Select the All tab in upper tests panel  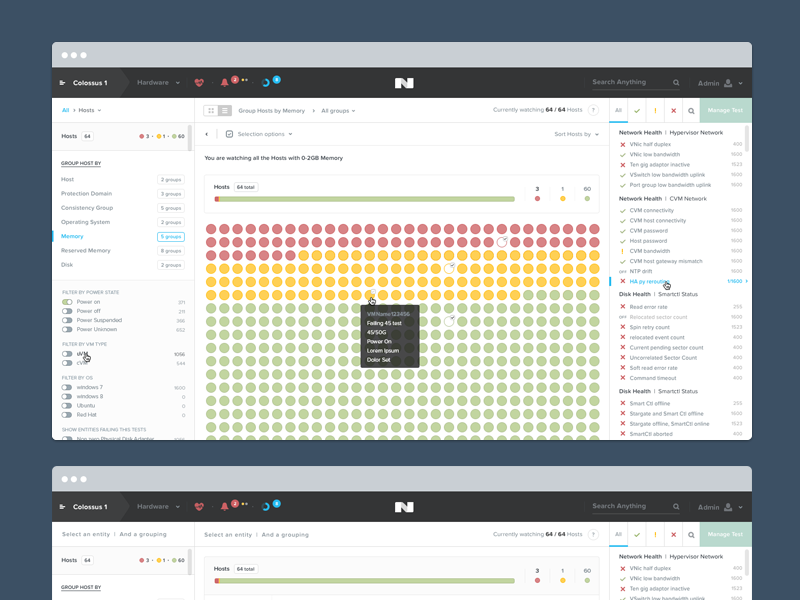coord(619,111)
